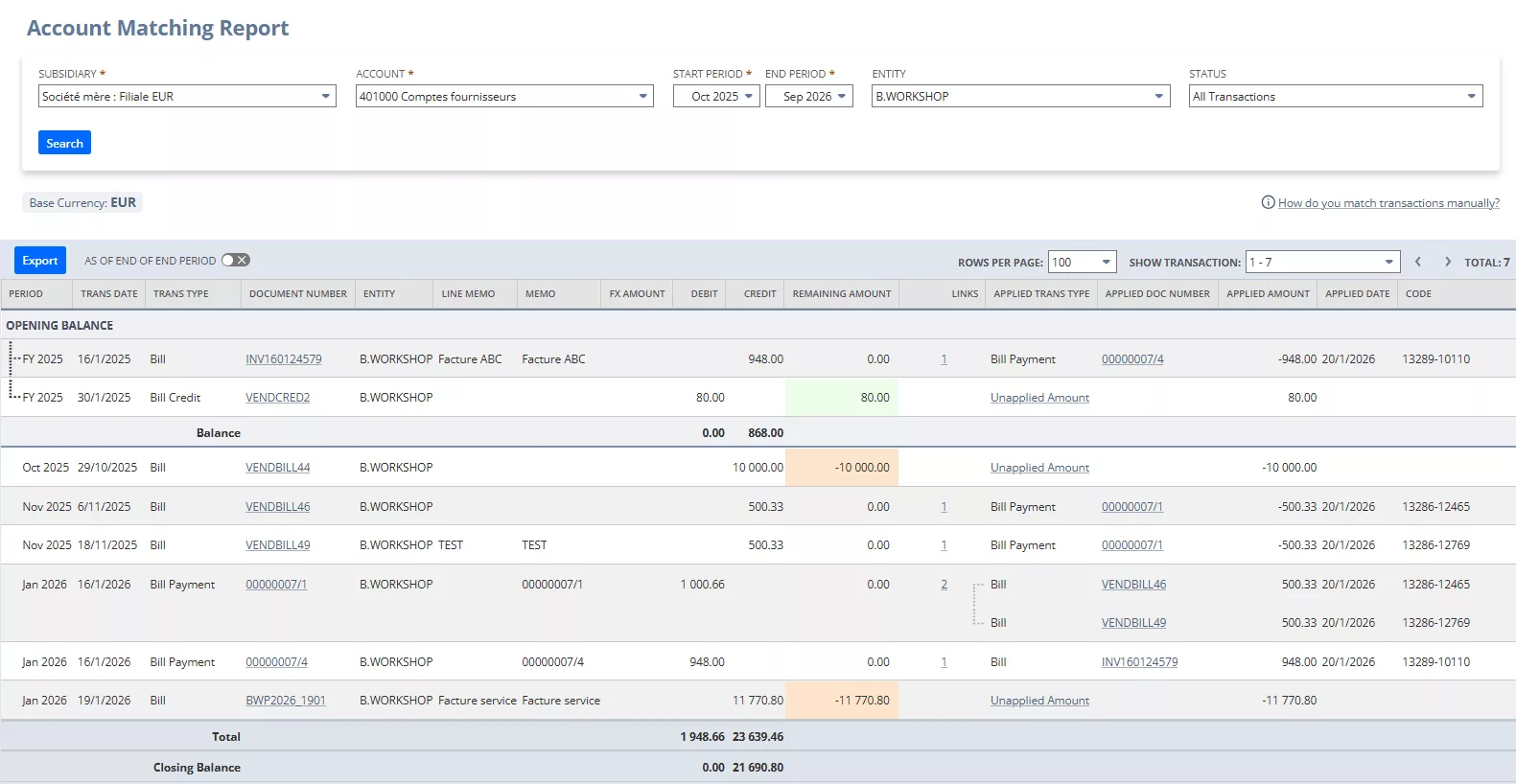Click links count 2 for payment 00000007/1
The width and height of the screenshot is (1516, 784).
pos(944,585)
